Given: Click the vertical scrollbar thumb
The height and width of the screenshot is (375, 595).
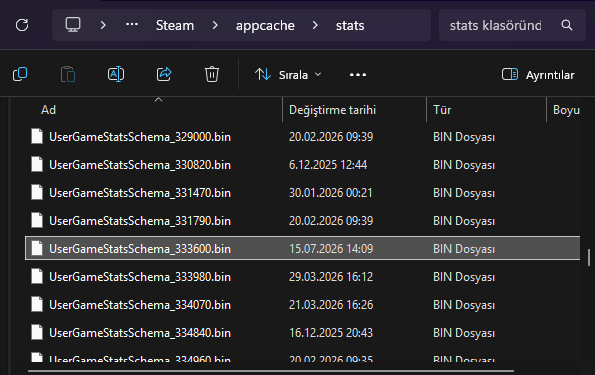Looking at the screenshot, I should pos(589,258).
